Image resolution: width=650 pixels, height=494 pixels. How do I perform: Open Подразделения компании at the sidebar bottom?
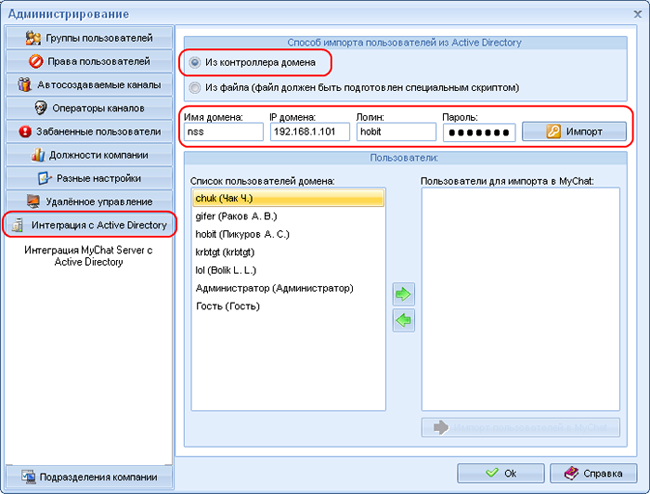86,476
